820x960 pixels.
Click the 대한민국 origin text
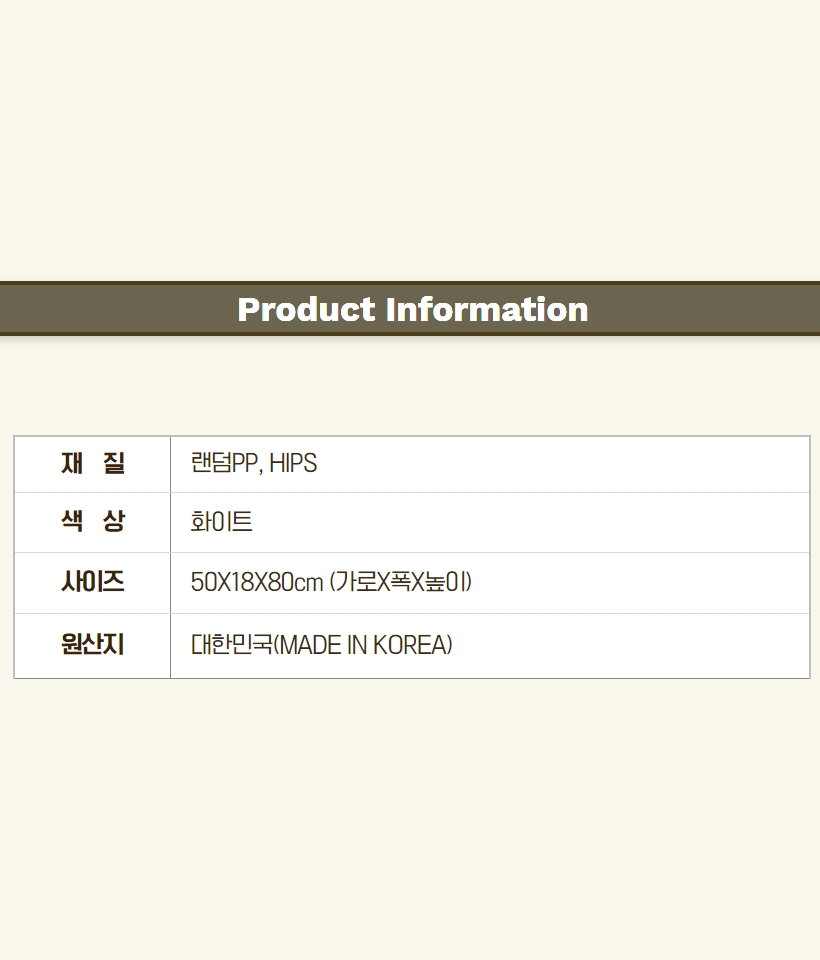(x=231, y=645)
